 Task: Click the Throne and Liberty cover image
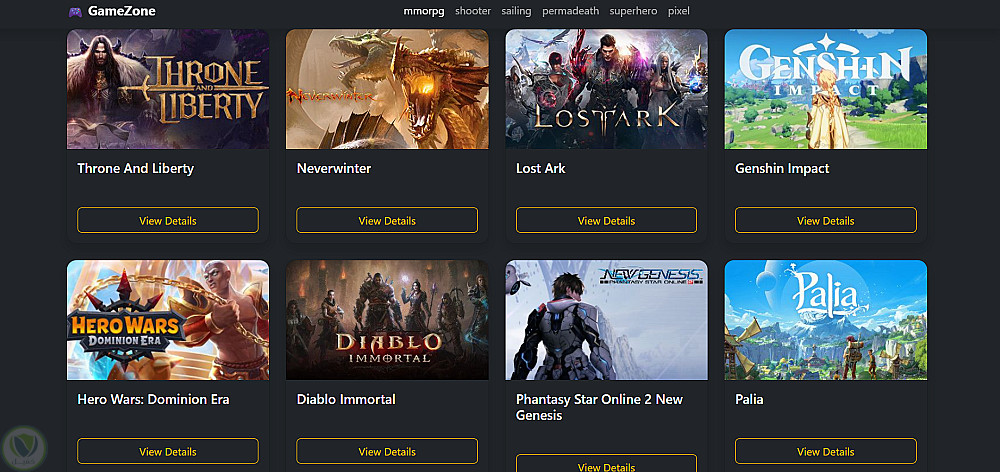(168, 89)
